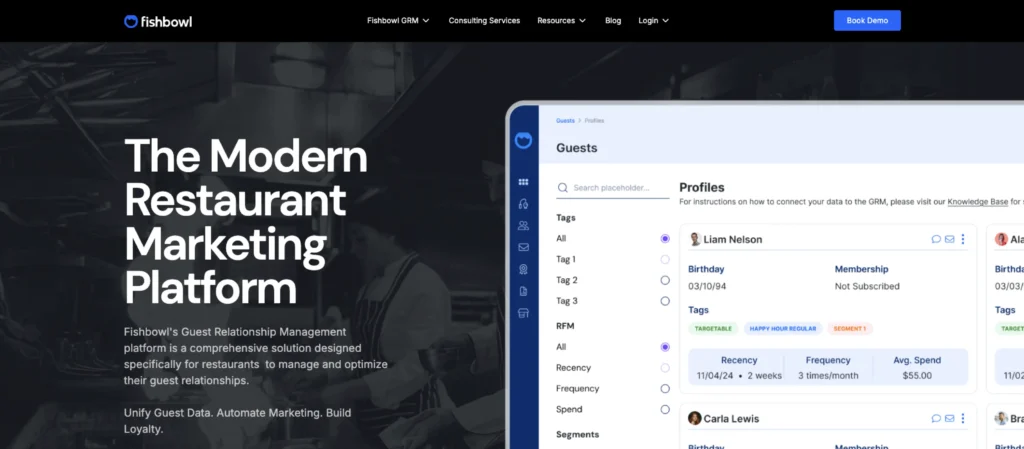This screenshot has height=449, width=1024.
Task: Click Liam Nelson's avatar
Action: coord(695,240)
